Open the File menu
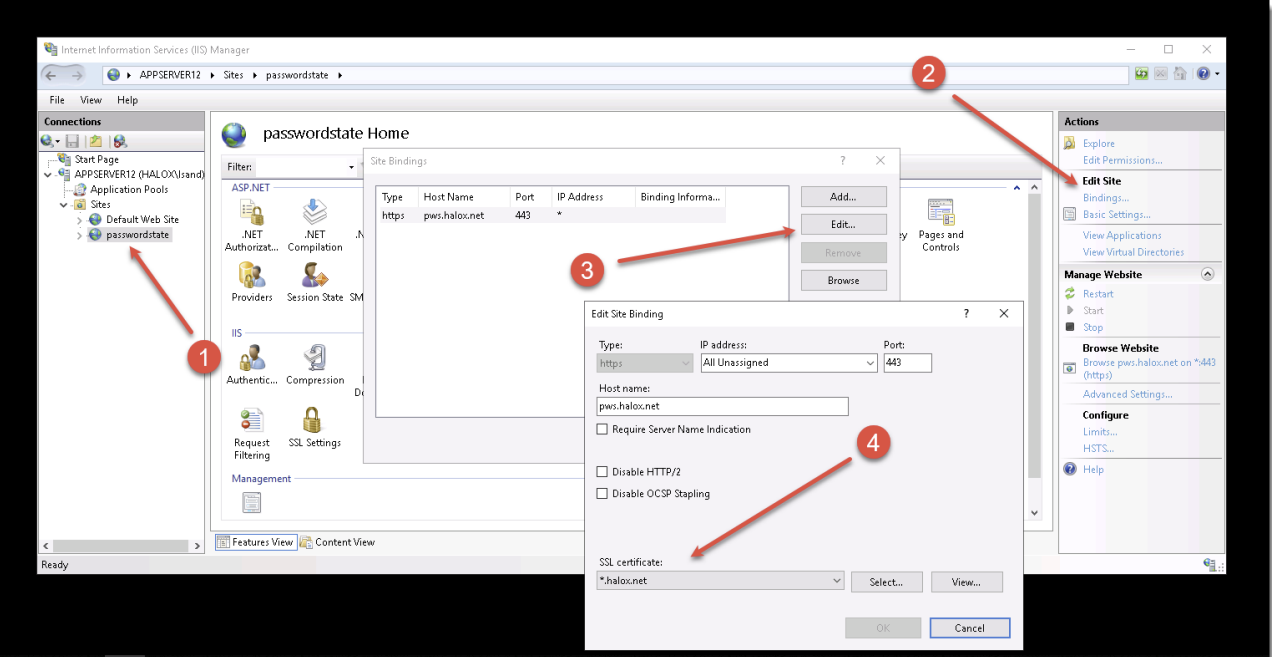The image size is (1272, 657). (x=57, y=100)
